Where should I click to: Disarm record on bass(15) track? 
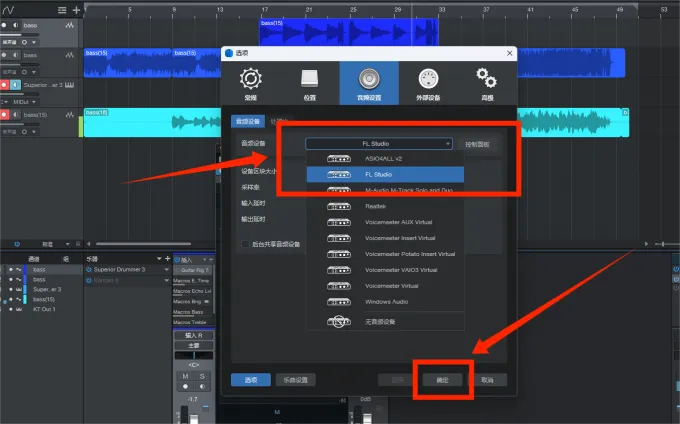[x=4, y=115]
